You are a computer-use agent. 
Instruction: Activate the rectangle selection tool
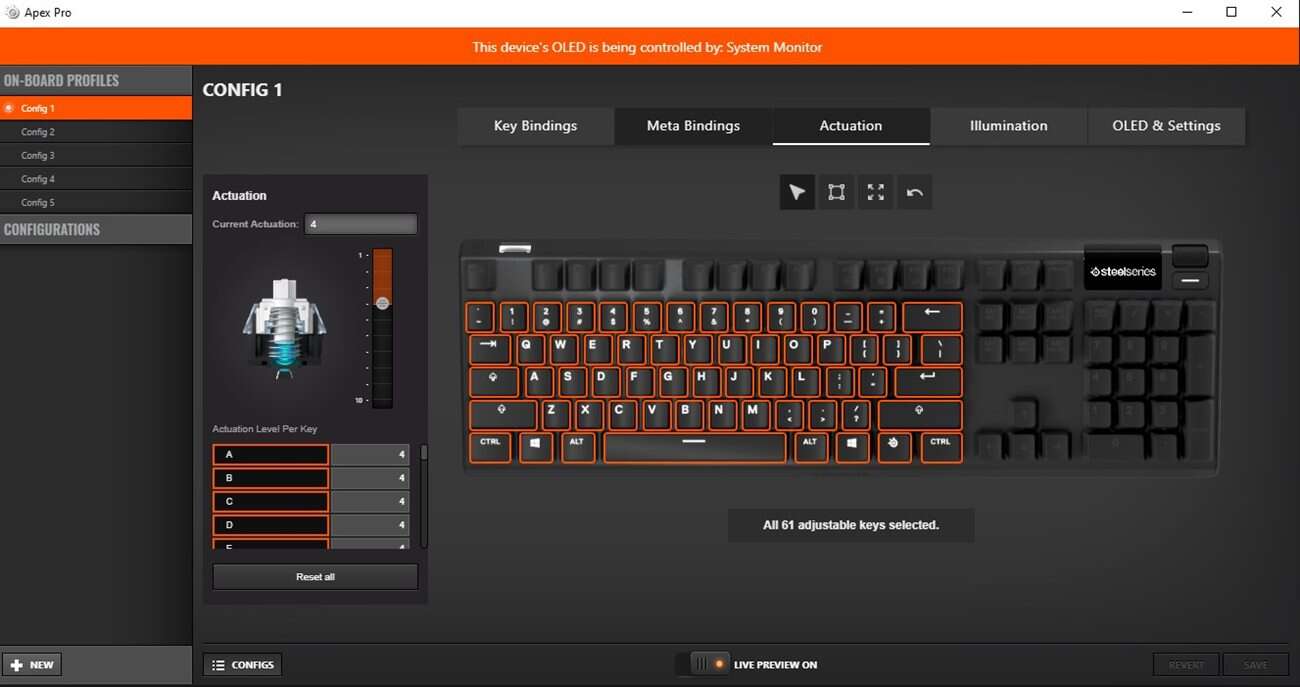click(836, 192)
